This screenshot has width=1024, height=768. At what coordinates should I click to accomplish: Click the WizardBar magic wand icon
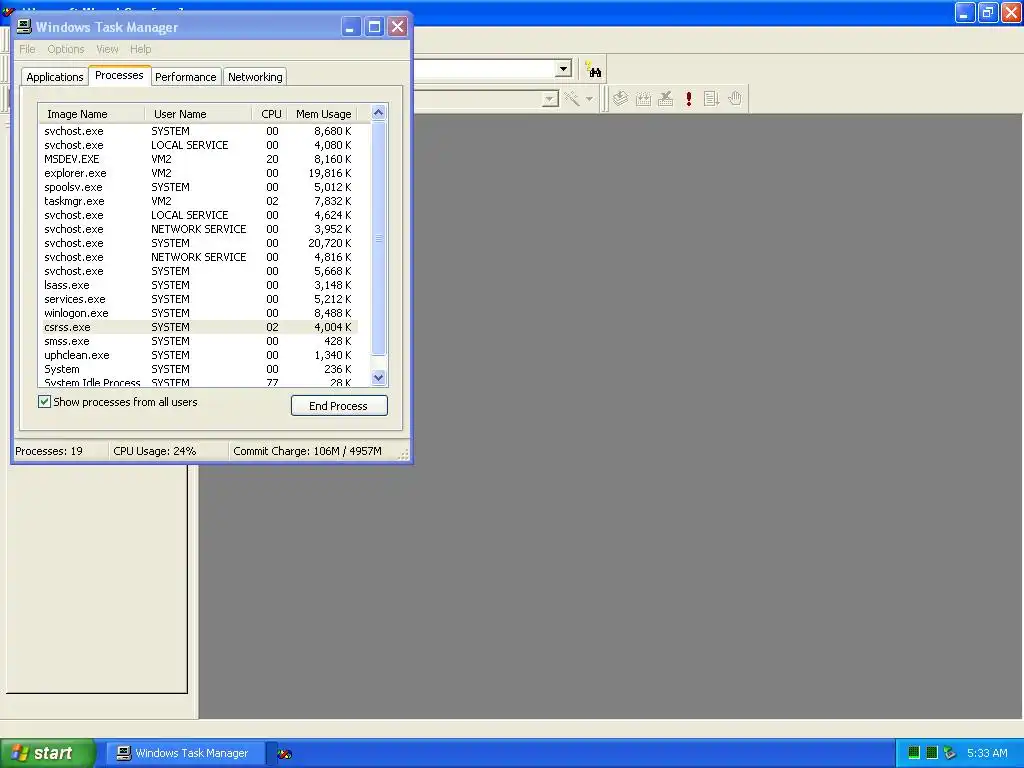[571, 99]
